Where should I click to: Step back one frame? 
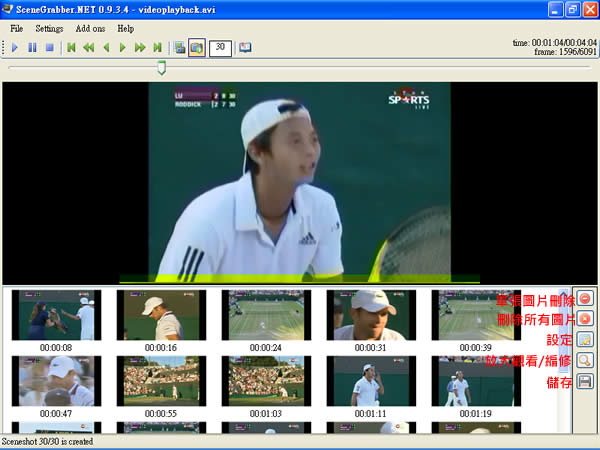click(x=106, y=47)
